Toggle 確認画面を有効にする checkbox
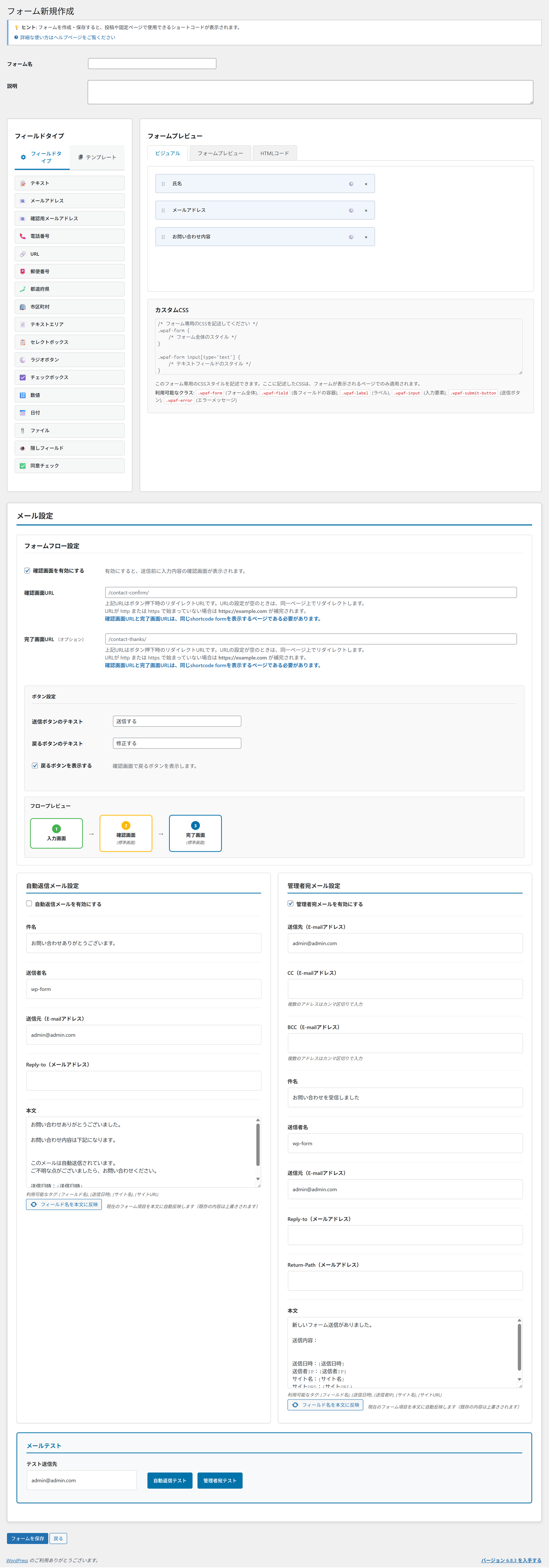The height and width of the screenshot is (1568, 549). [27, 570]
